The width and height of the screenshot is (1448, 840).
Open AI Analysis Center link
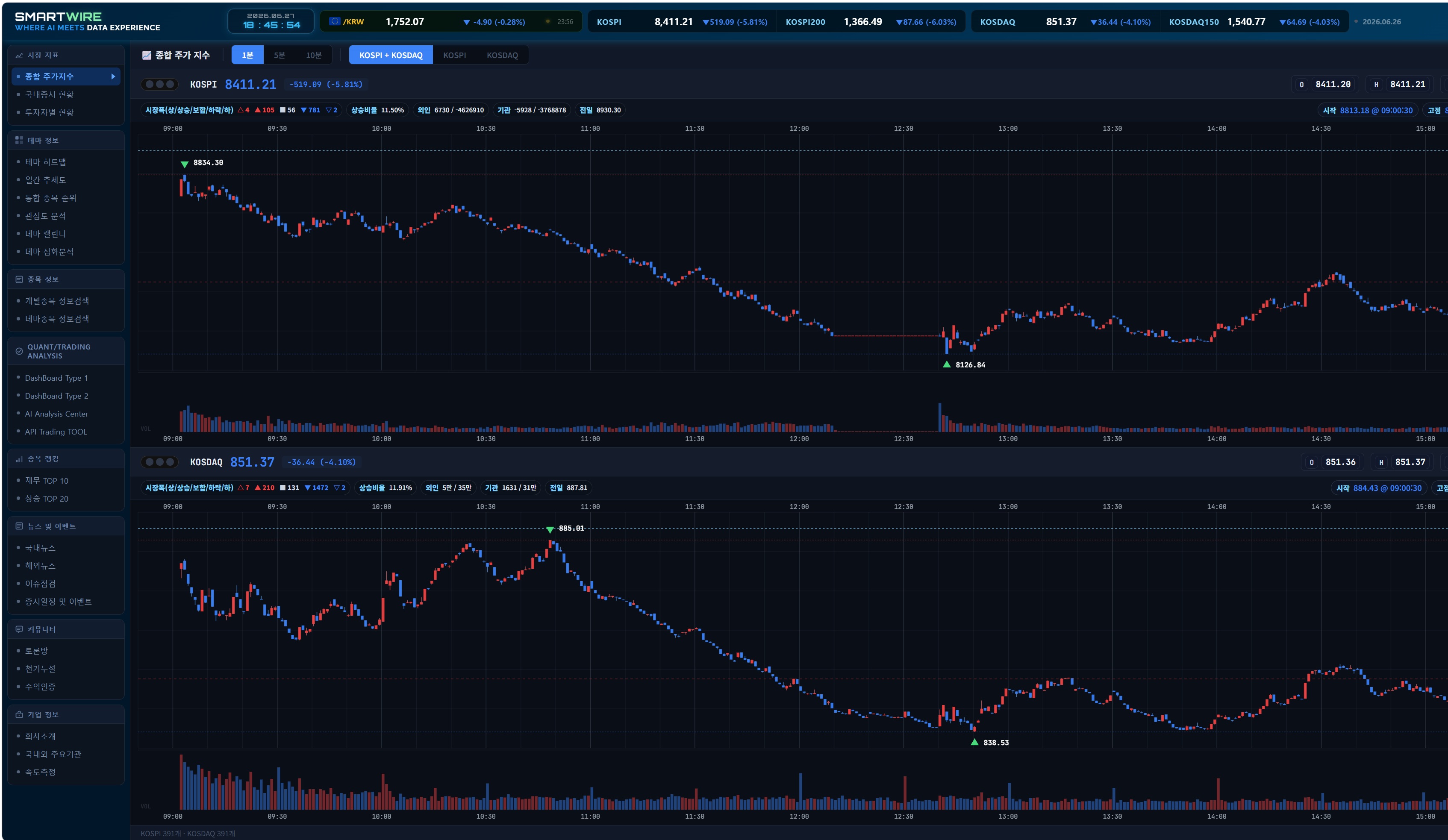coord(56,414)
